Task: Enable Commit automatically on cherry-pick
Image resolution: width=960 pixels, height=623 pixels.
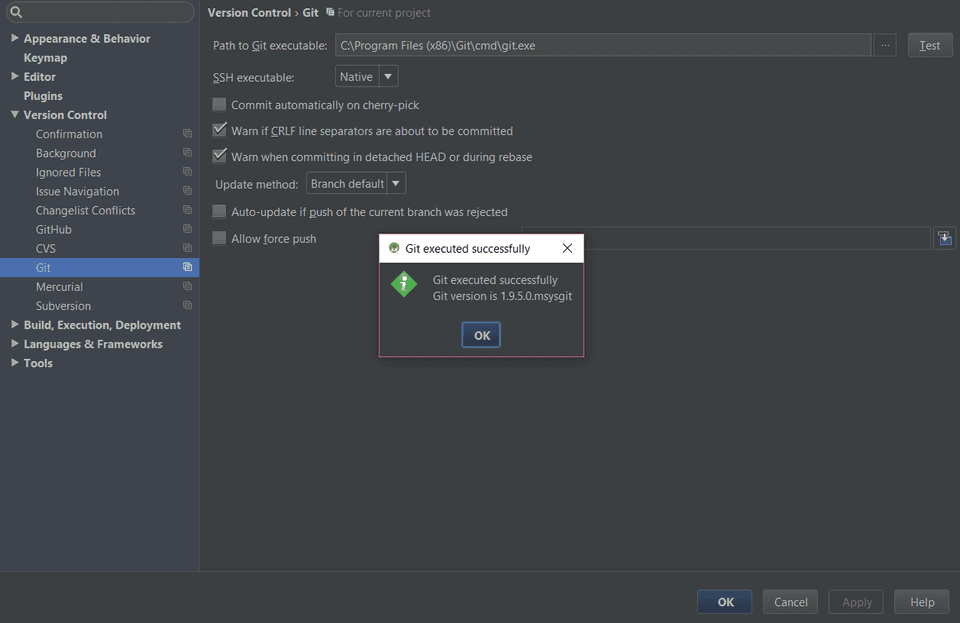Action: (220, 105)
